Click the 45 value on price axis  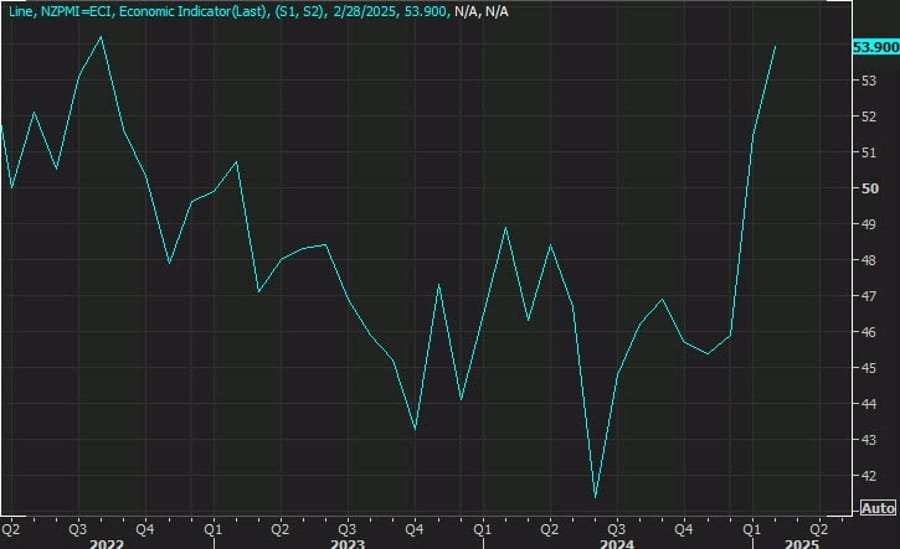[870, 368]
